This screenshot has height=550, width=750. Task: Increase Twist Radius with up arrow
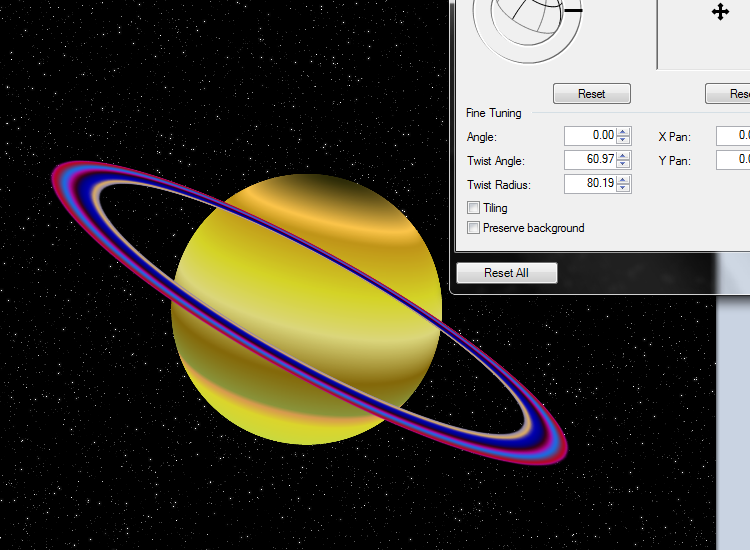tap(624, 180)
